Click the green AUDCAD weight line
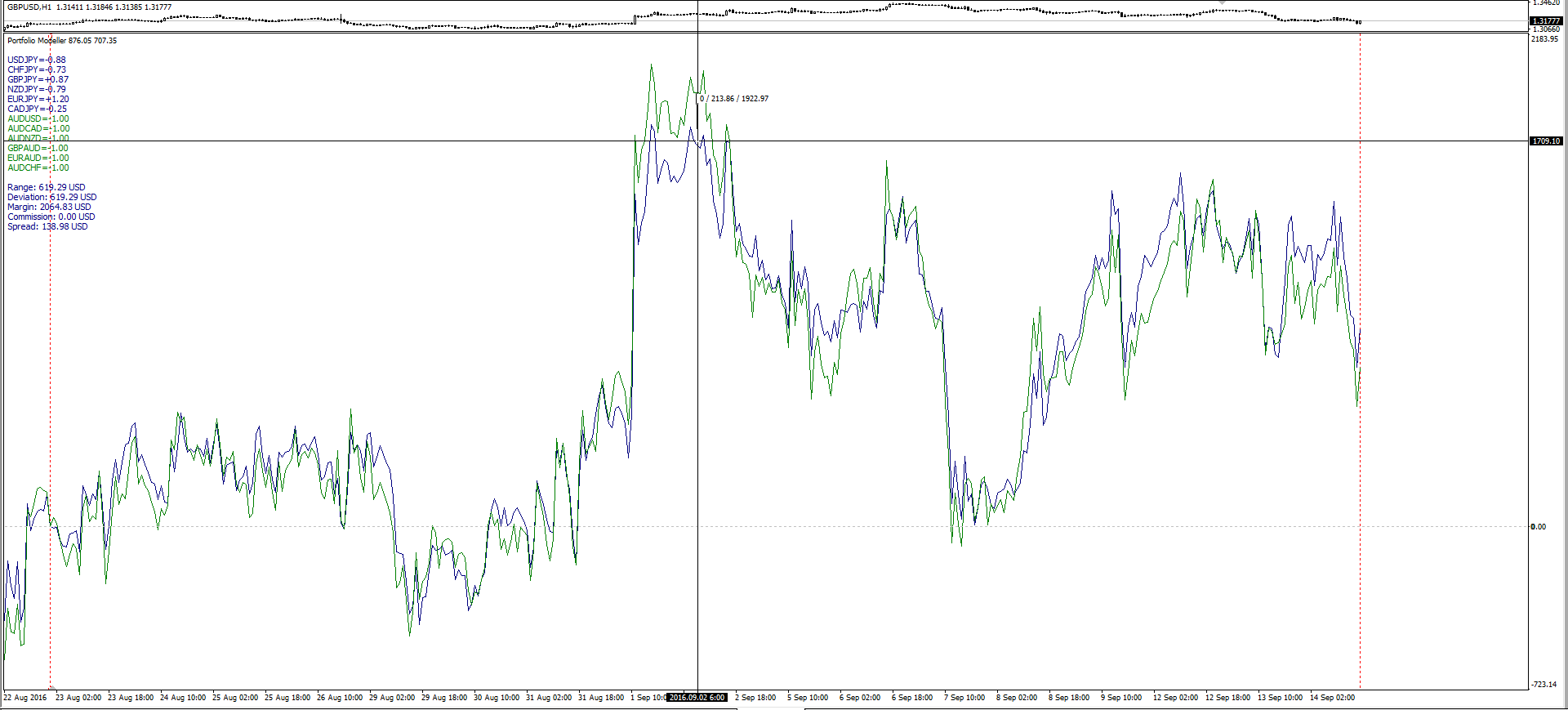1568x710 pixels. pyautogui.click(x=38, y=128)
